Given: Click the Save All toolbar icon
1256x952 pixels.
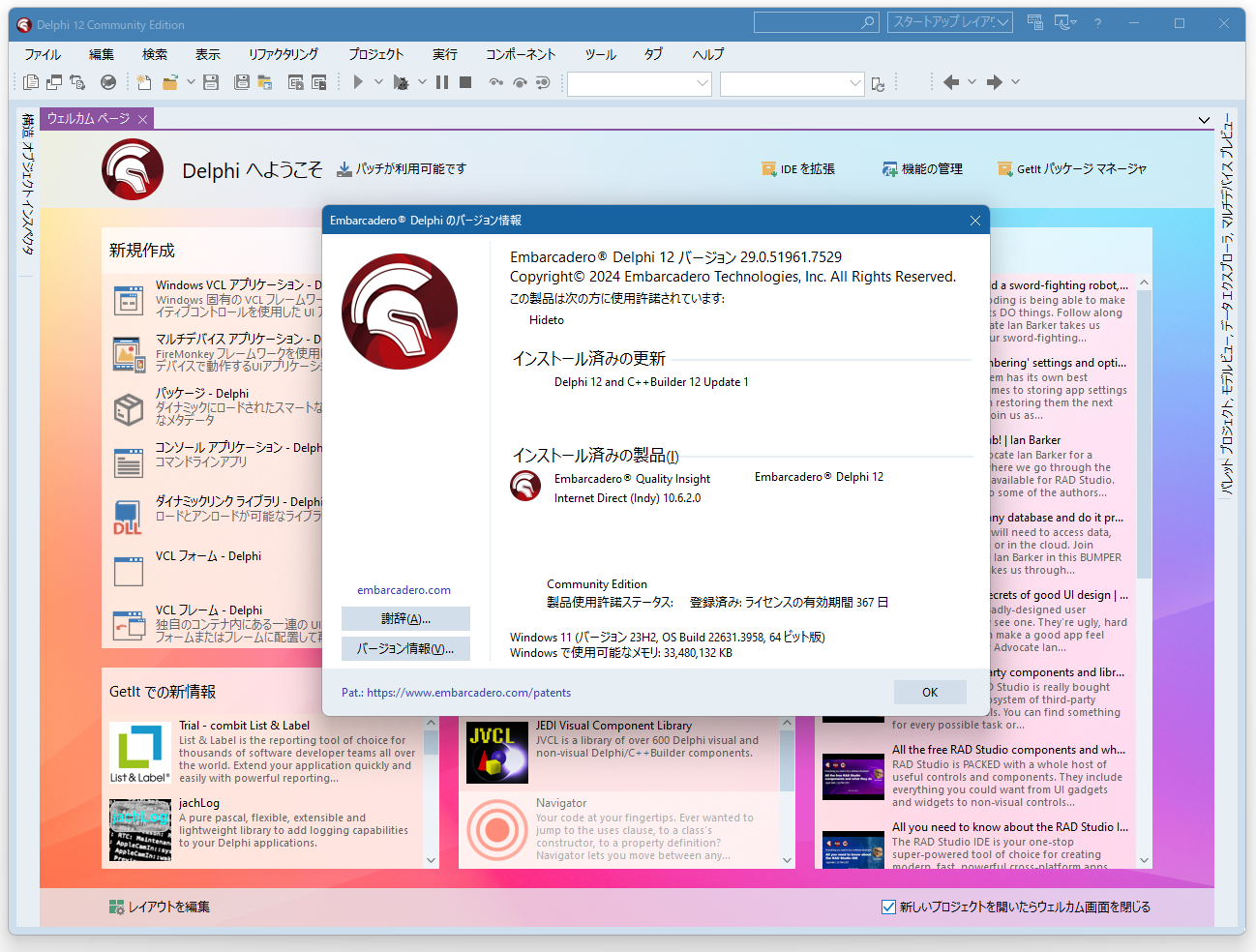Looking at the screenshot, I should 241,82.
